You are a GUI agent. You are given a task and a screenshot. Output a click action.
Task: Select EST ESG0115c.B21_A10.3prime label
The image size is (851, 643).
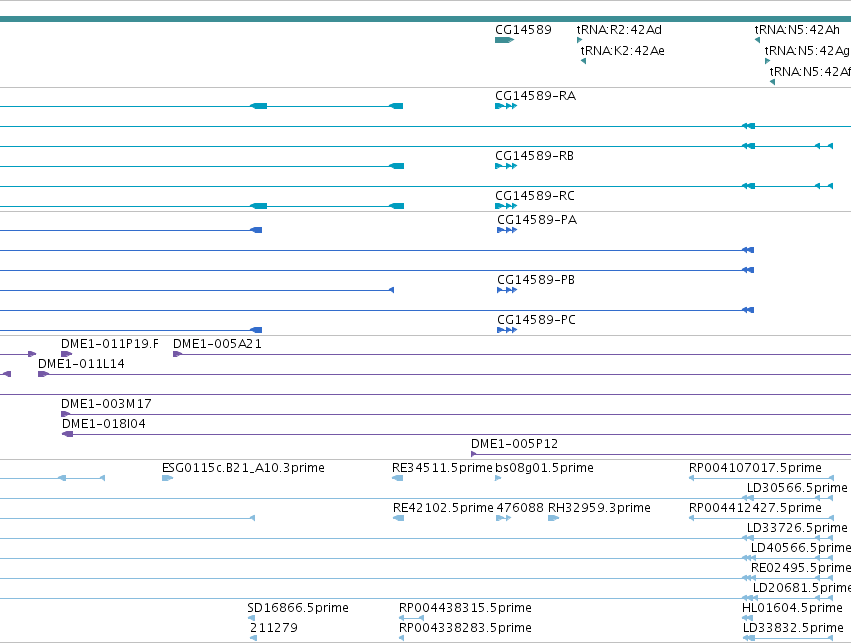pyautogui.click(x=243, y=468)
